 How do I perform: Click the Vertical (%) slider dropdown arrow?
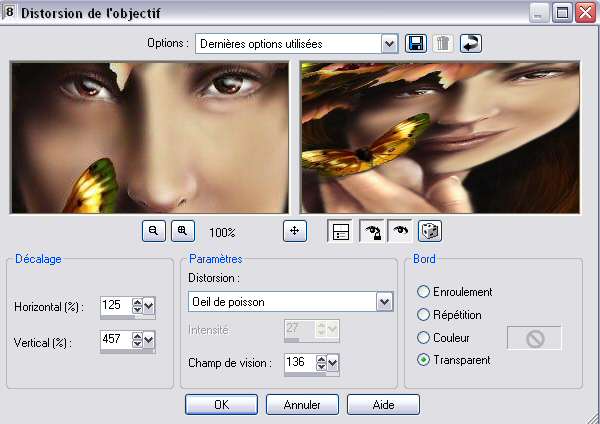(x=148, y=339)
